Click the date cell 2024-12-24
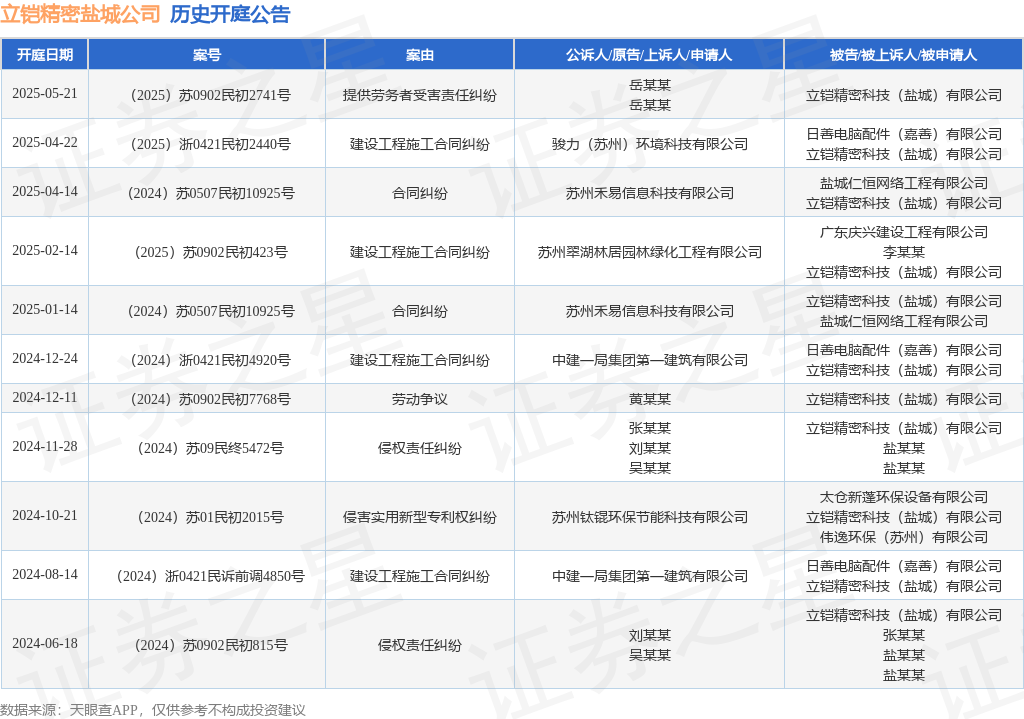Screen dimensions: 1024x719 44,359
